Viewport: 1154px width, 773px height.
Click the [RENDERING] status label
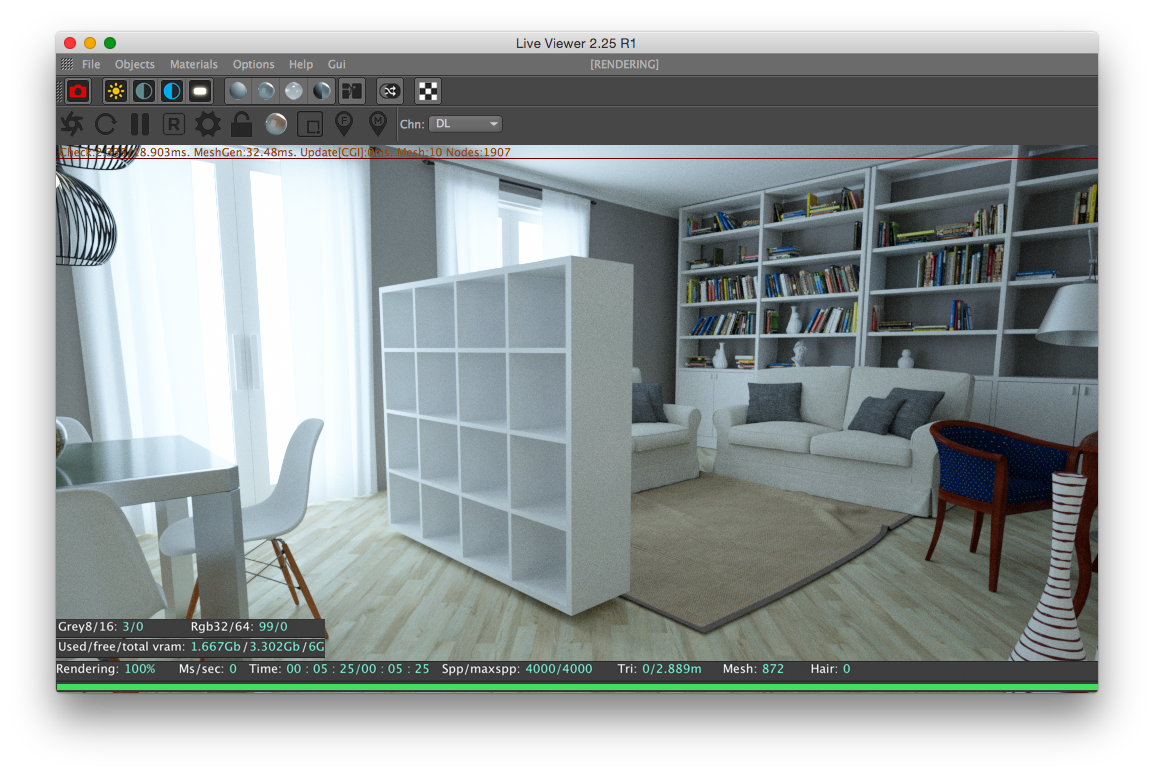pos(624,64)
